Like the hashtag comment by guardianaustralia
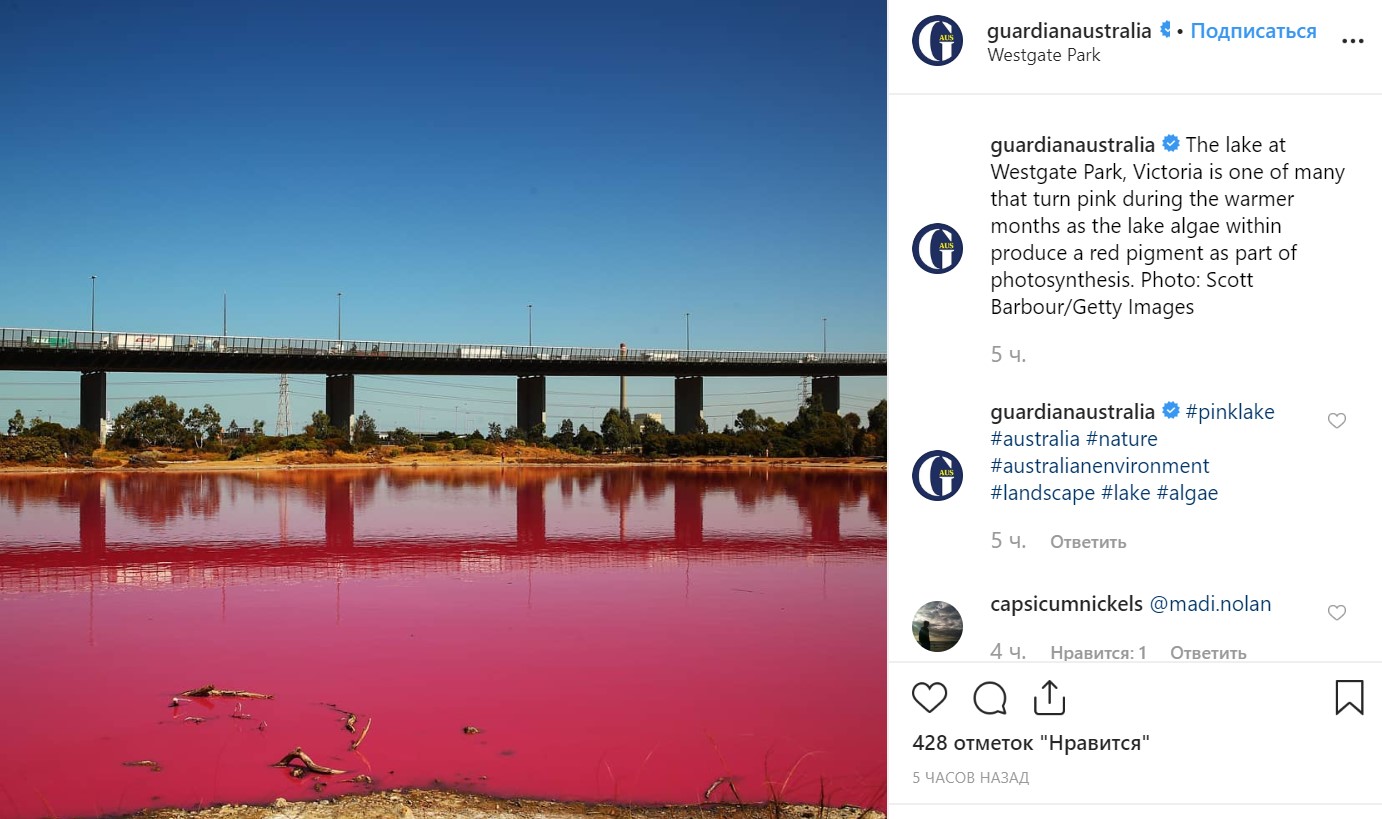 [x=1336, y=421]
